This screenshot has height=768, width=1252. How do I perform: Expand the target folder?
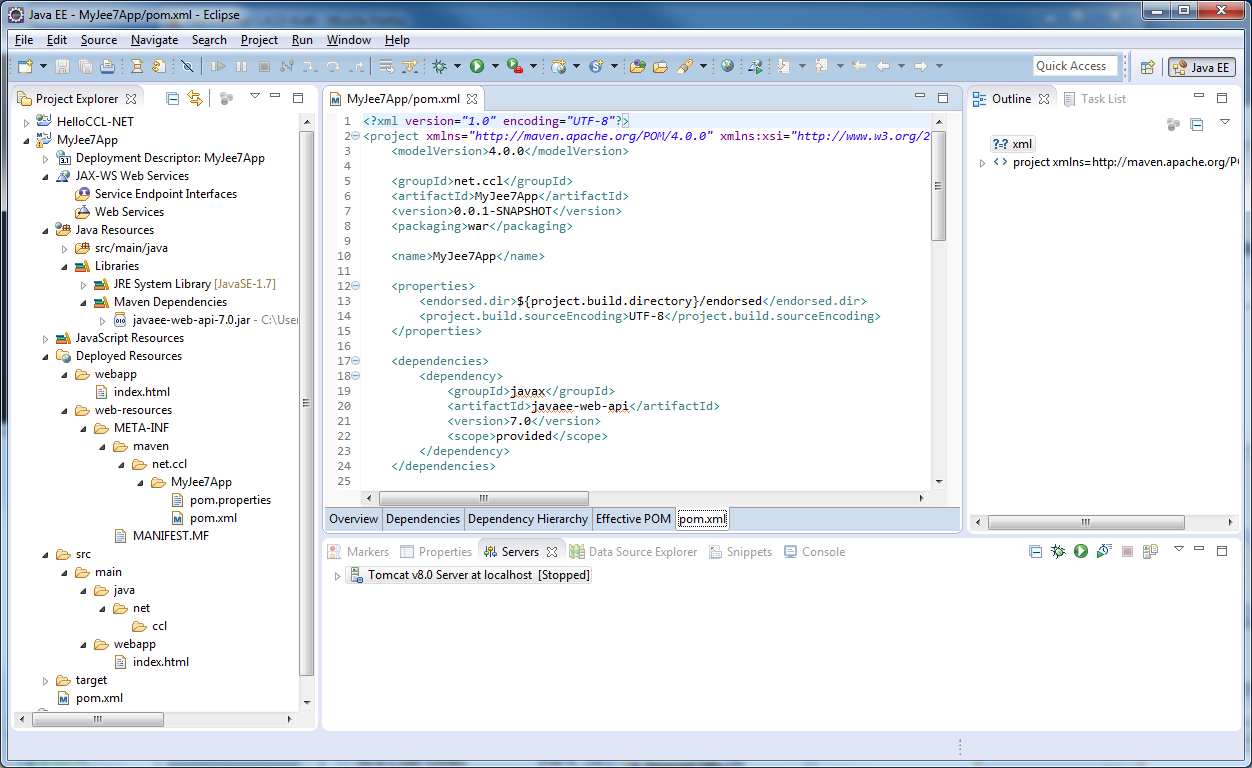pos(45,680)
